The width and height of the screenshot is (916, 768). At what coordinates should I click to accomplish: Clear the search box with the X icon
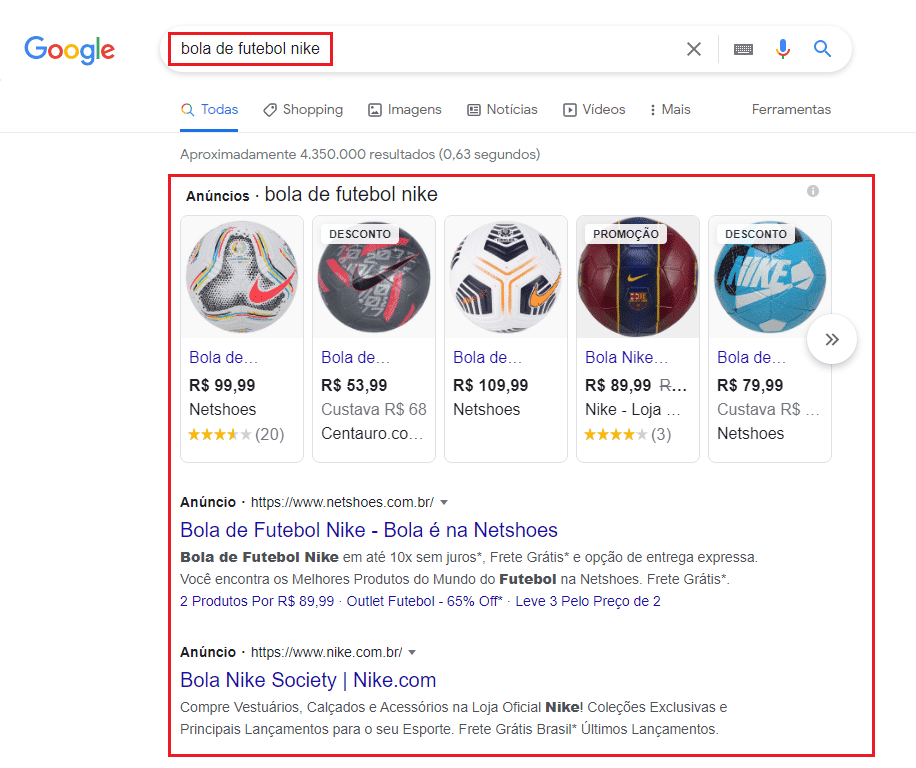[693, 49]
